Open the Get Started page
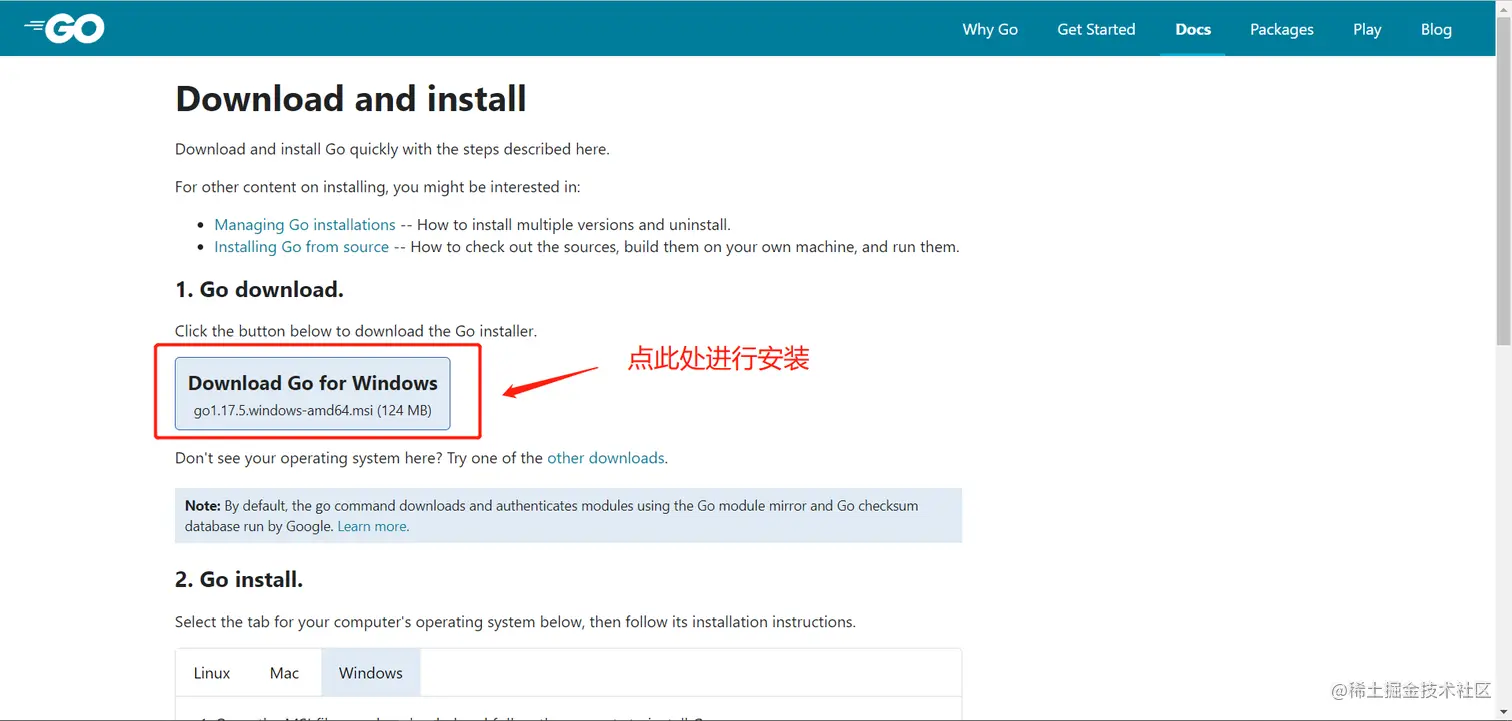Screen dimensions: 1512x721 click(1096, 29)
